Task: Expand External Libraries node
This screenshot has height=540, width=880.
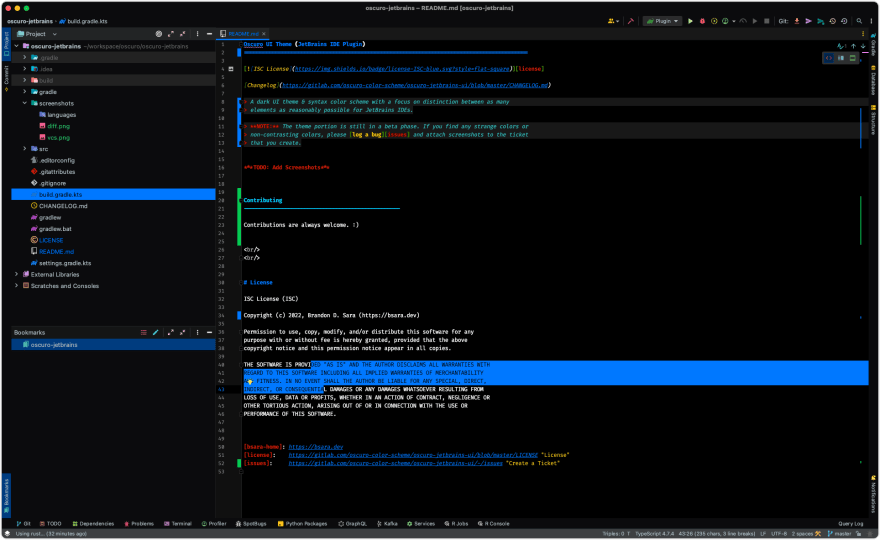Action: tap(17, 274)
